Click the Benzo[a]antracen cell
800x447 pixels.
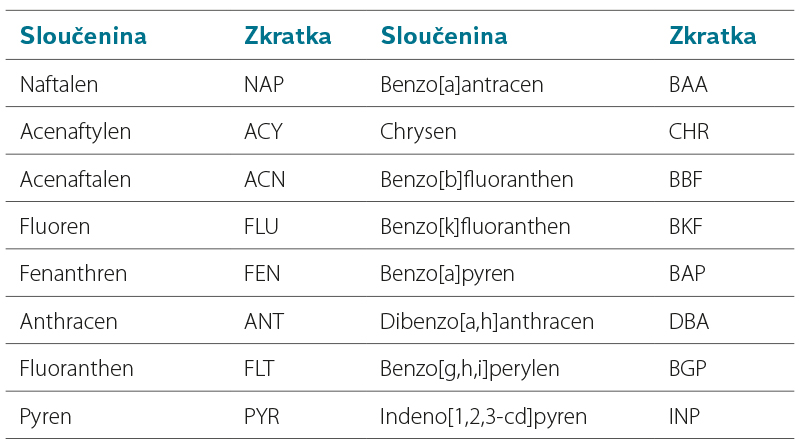pos(462,84)
